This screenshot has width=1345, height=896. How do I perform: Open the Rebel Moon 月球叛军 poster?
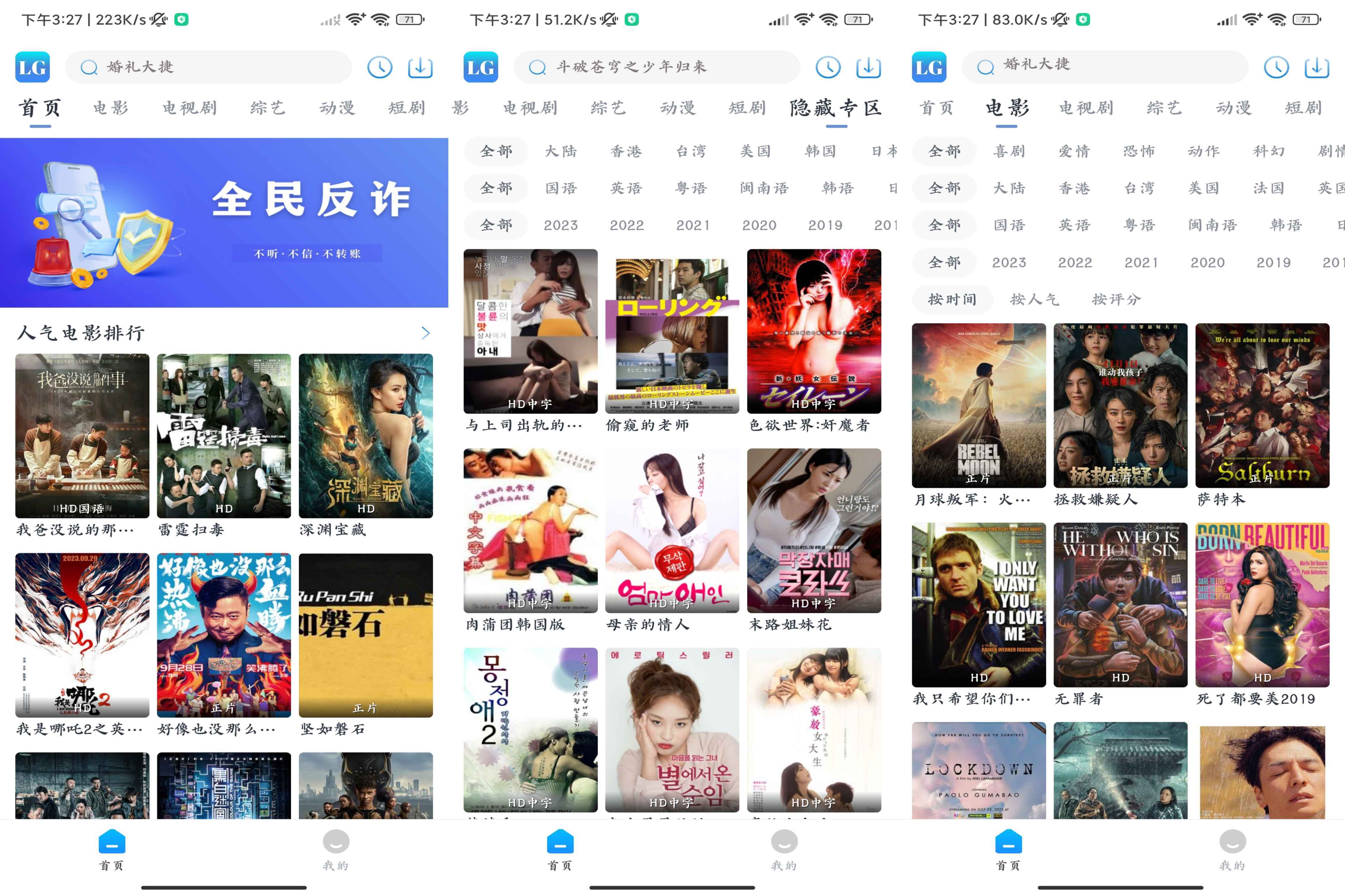[x=978, y=406]
